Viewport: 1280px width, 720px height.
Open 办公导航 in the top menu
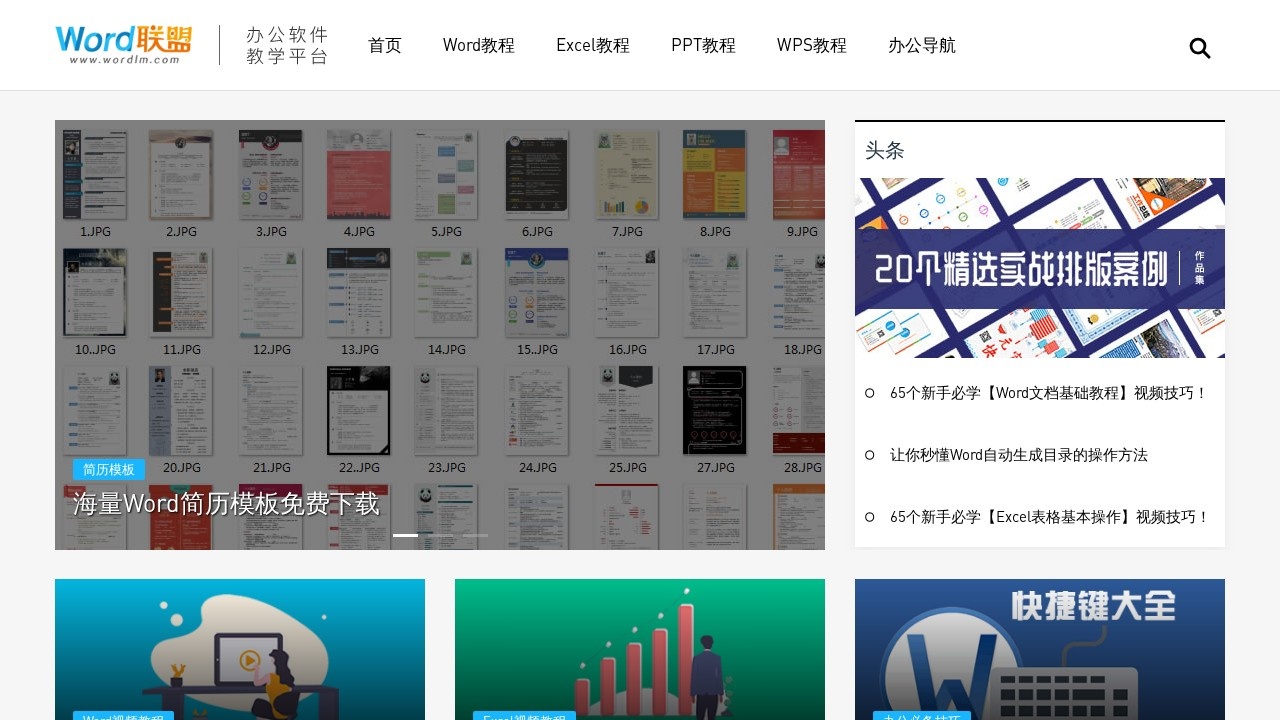point(922,46)
